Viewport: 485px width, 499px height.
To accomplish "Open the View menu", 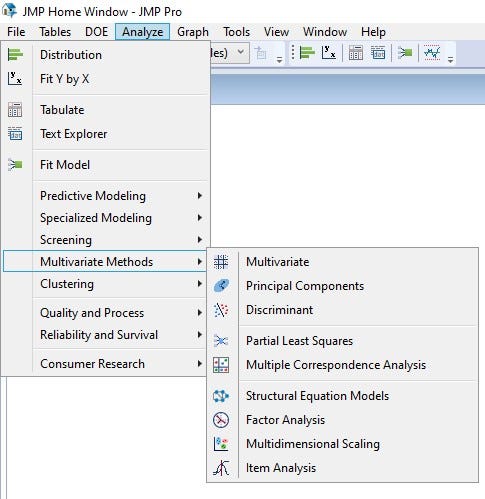I will tap(276, 32).
